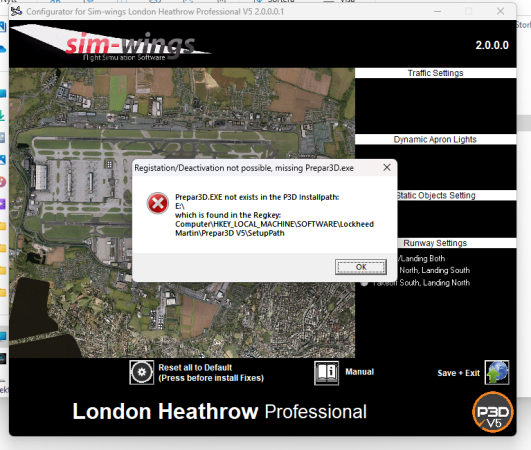The height and width of the screenshot is (450, 531).
Task: Click the Manual text label
Action: click(x=360, y=372)
